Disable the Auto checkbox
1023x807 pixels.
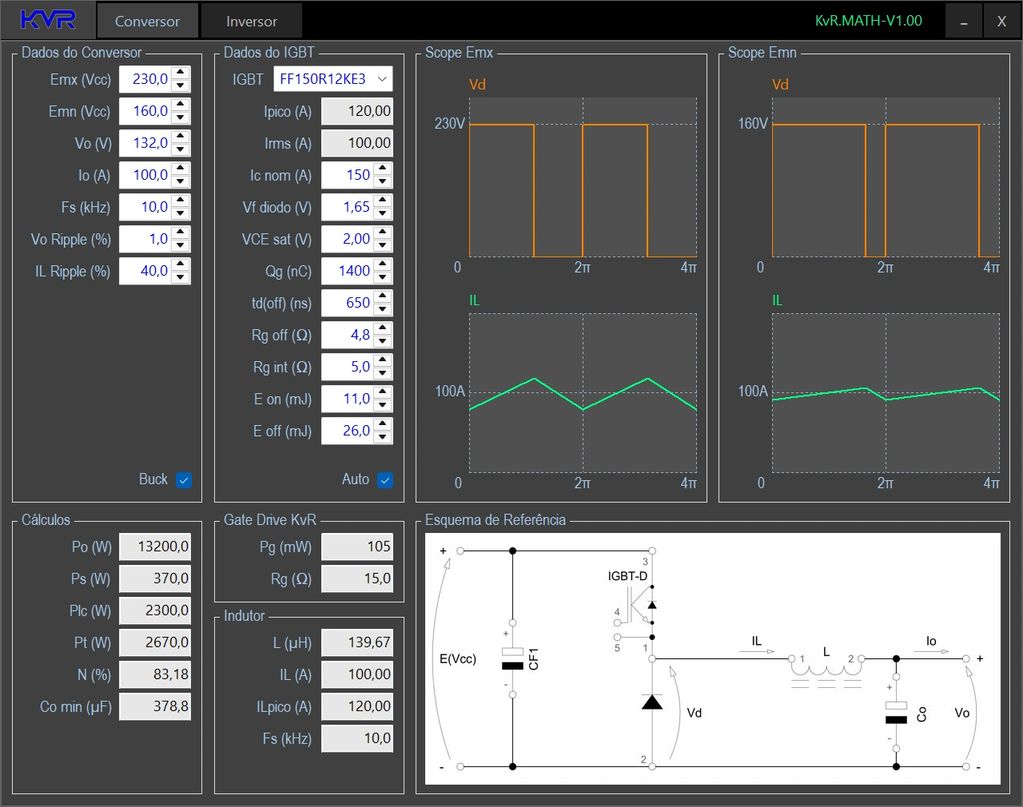[x=385, y=480]
